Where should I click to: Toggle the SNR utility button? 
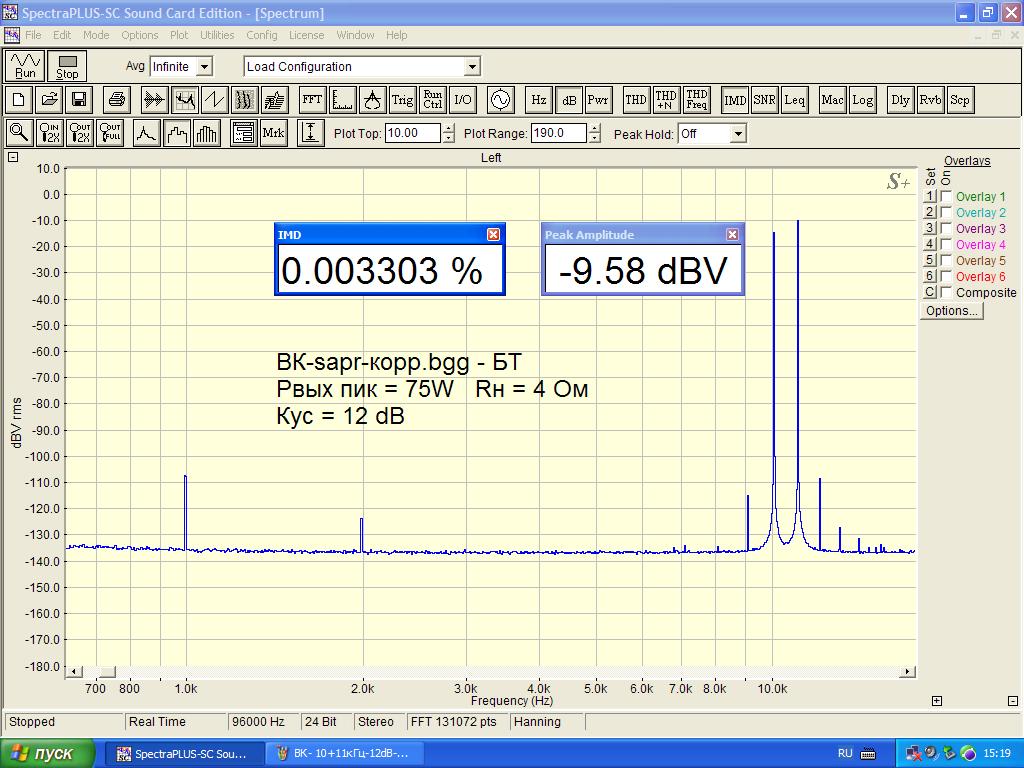pos(765,100)
